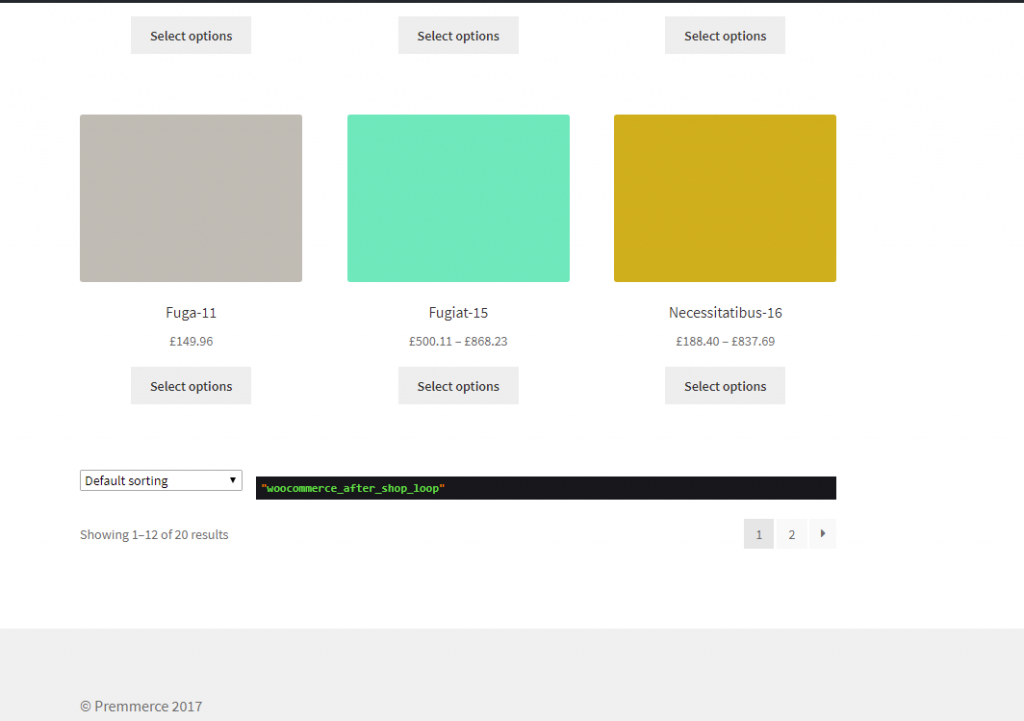This screenshot has height=721, width=1024.
Task: Click the top-center Select options button
Action: pyautogui.click(x=458, y=35)
